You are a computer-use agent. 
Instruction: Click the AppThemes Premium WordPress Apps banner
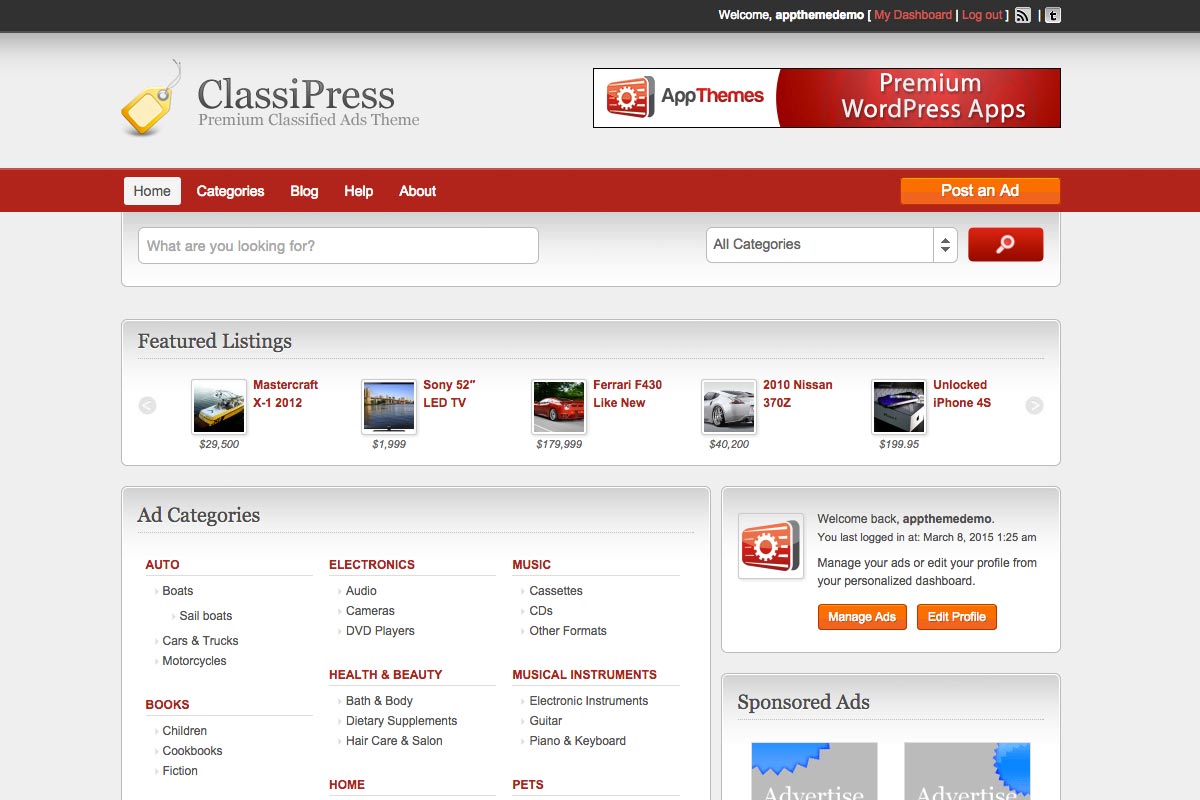tap(827, 98)
